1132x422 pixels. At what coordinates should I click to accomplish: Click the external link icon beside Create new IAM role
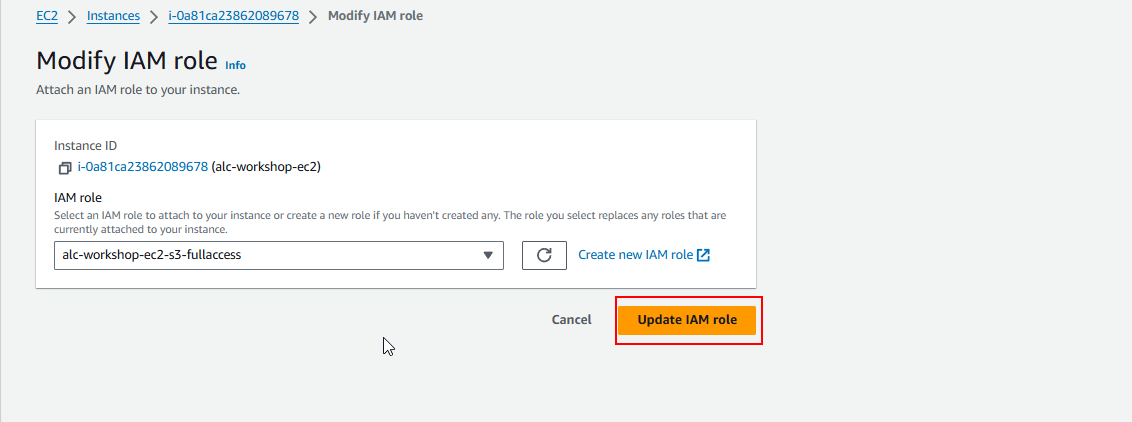704,255
